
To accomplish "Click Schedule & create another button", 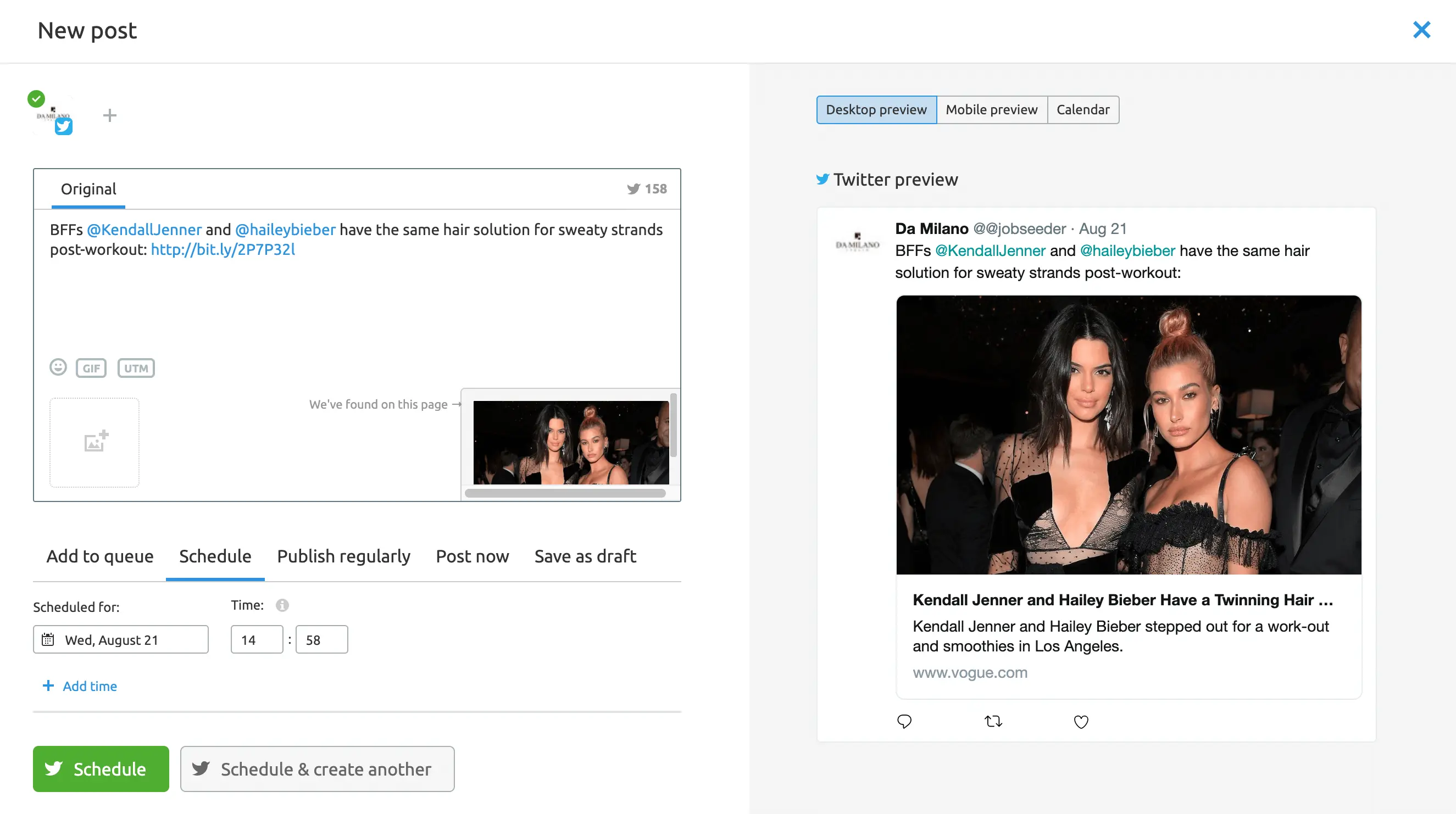I will coord(317,769).
